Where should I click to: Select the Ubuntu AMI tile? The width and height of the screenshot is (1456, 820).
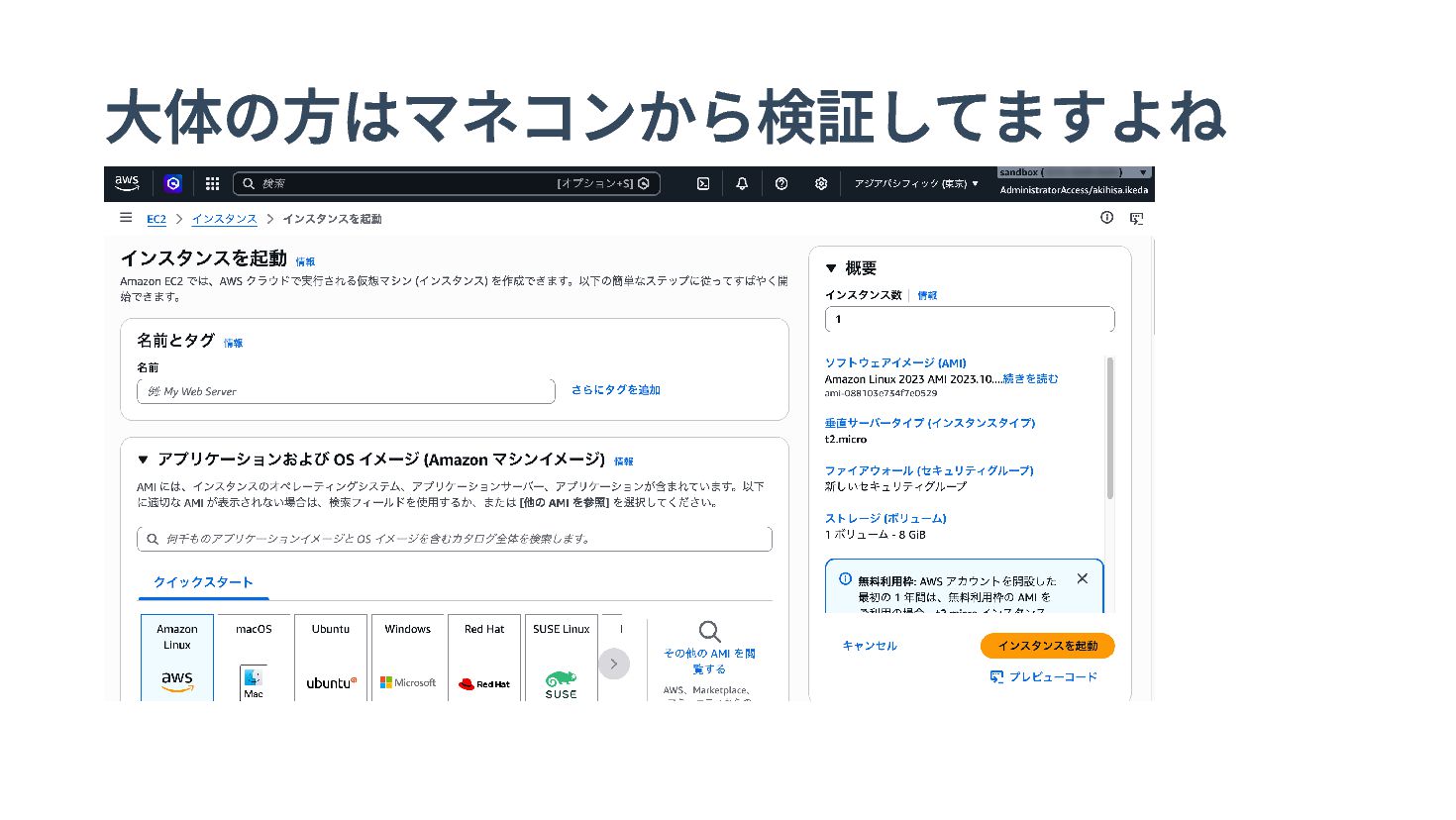[x=331, y=658]
